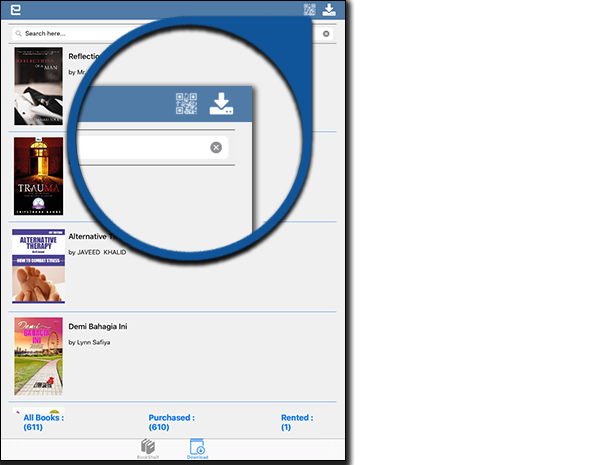Screen dimensions: 594x465
Task: Switch to the Download tab
Action: [x=197, y=449]
